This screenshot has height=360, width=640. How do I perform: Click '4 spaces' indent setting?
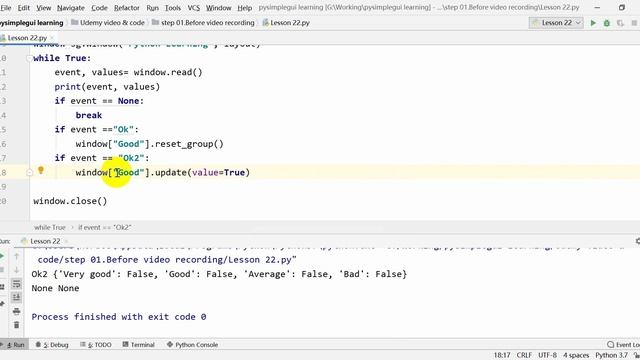(576, 355)
